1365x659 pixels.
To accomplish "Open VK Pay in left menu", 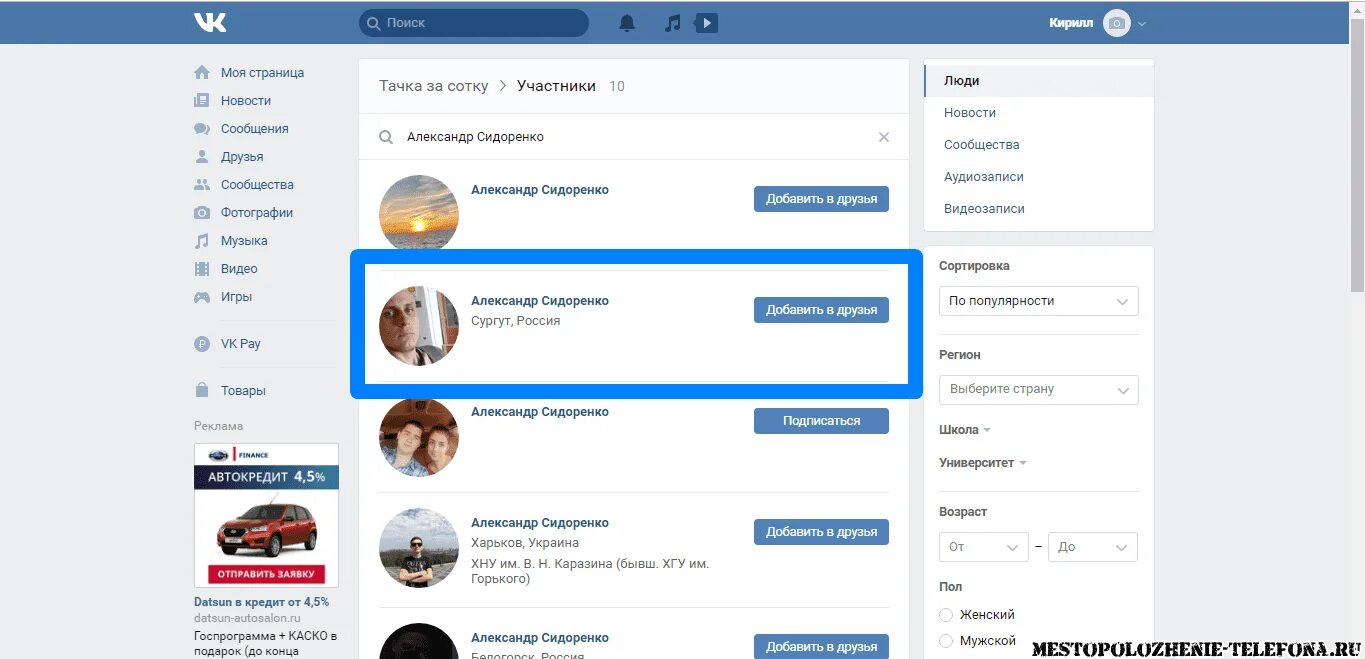I will (241, 344).
